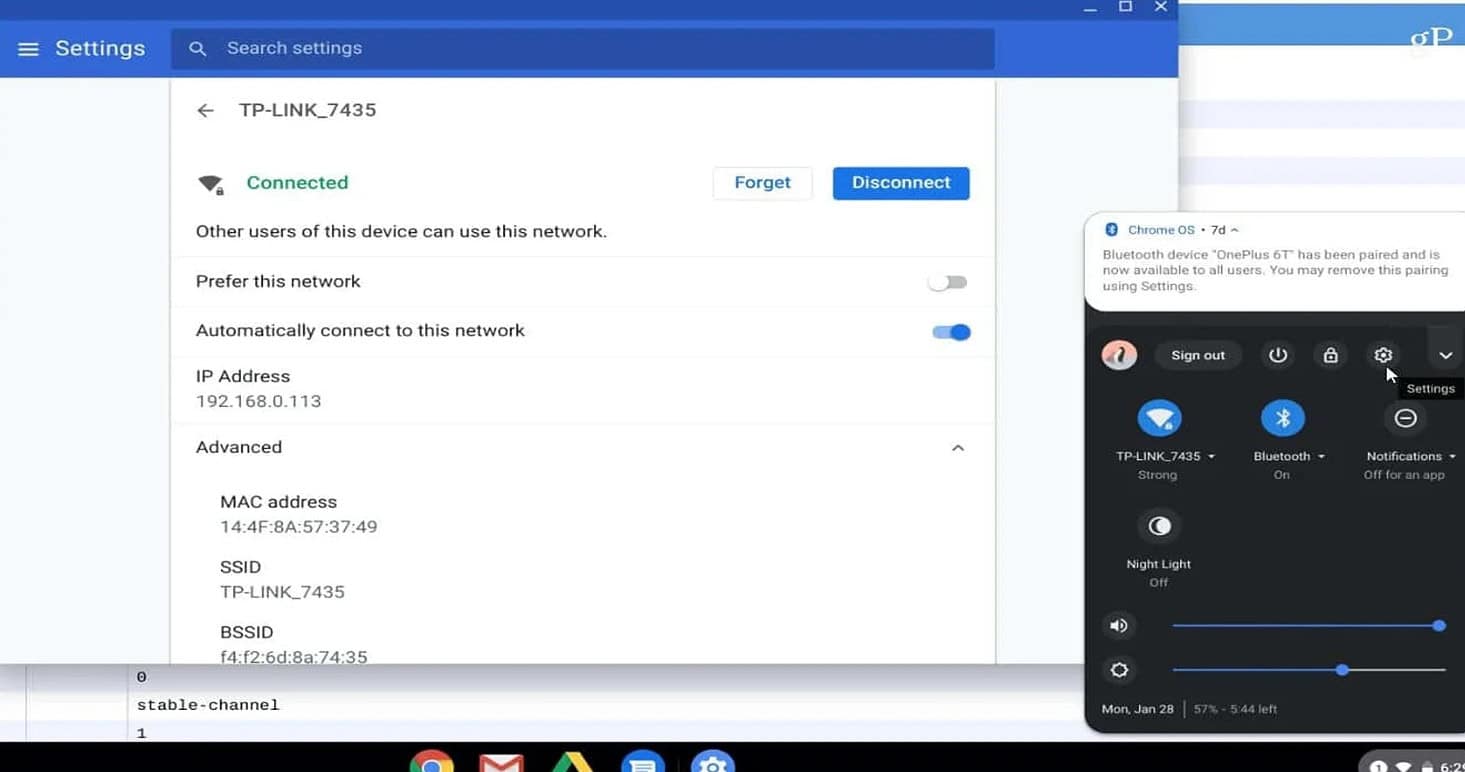Minimize the Settings window
Screen dimensions: 1465x772
(x=1090, y=8)
